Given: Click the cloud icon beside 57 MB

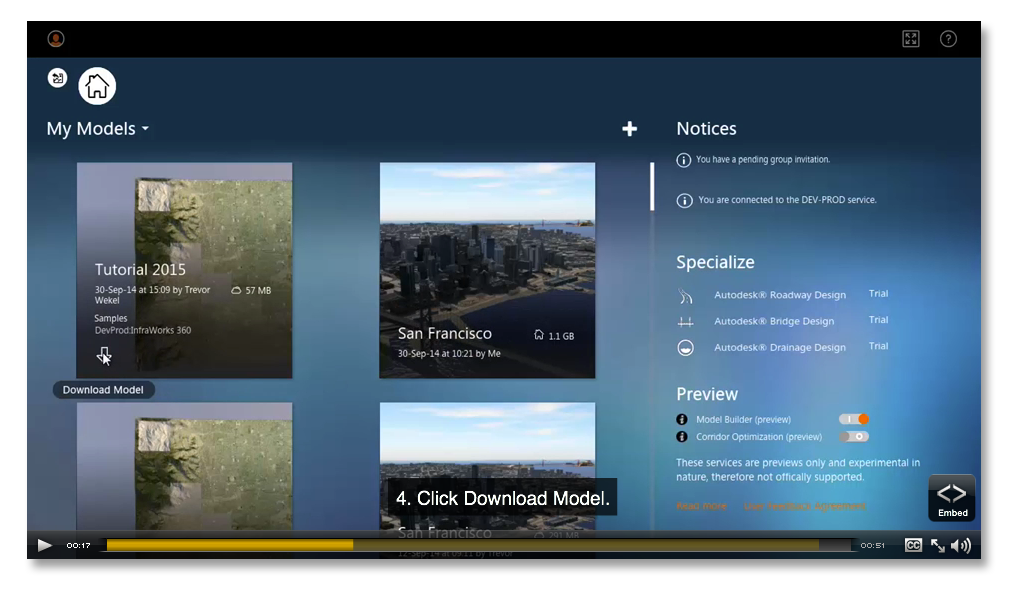Looking at the screenshot, I should pyautogui.click(x=236, y=290).
